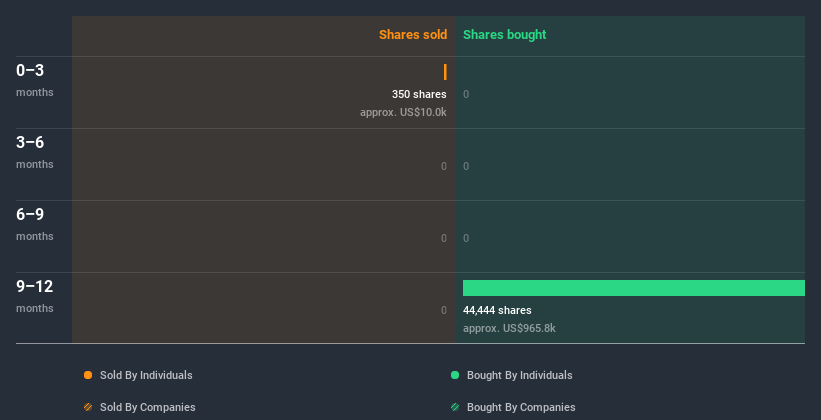Click the orange Sold By Individuals legend dot

88,375
